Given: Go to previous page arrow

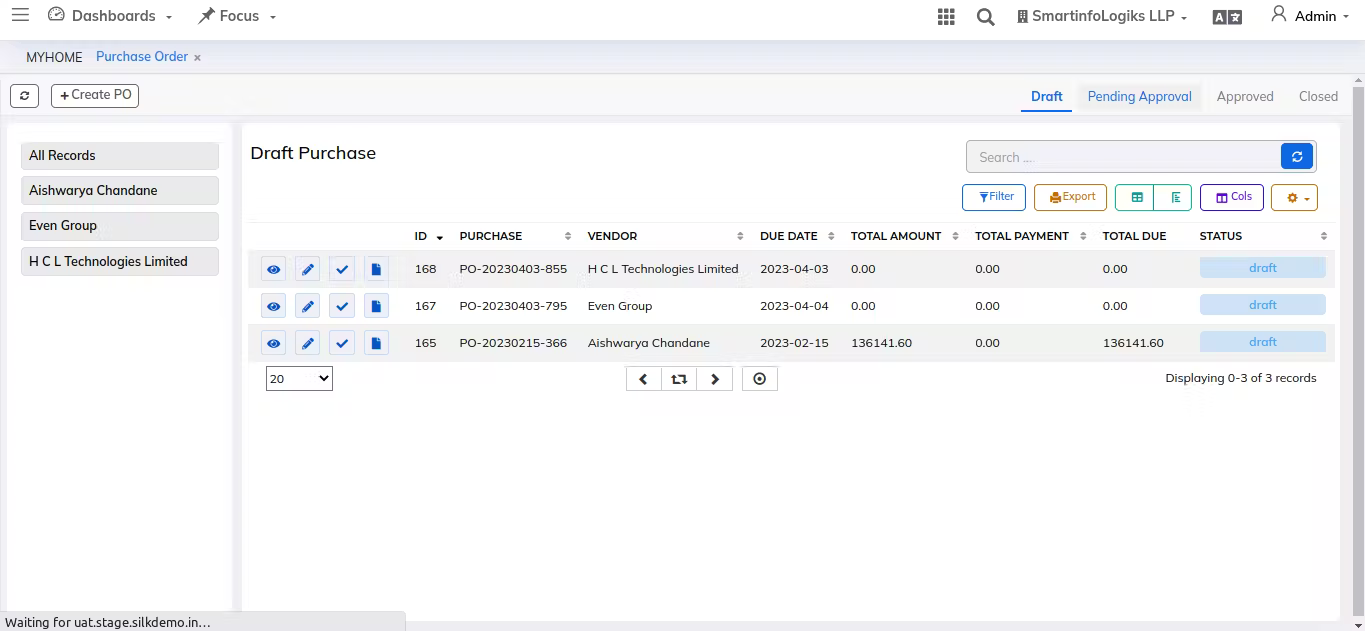Looking at the screenshot, I should pyautogui.click(x=644, y=379).
